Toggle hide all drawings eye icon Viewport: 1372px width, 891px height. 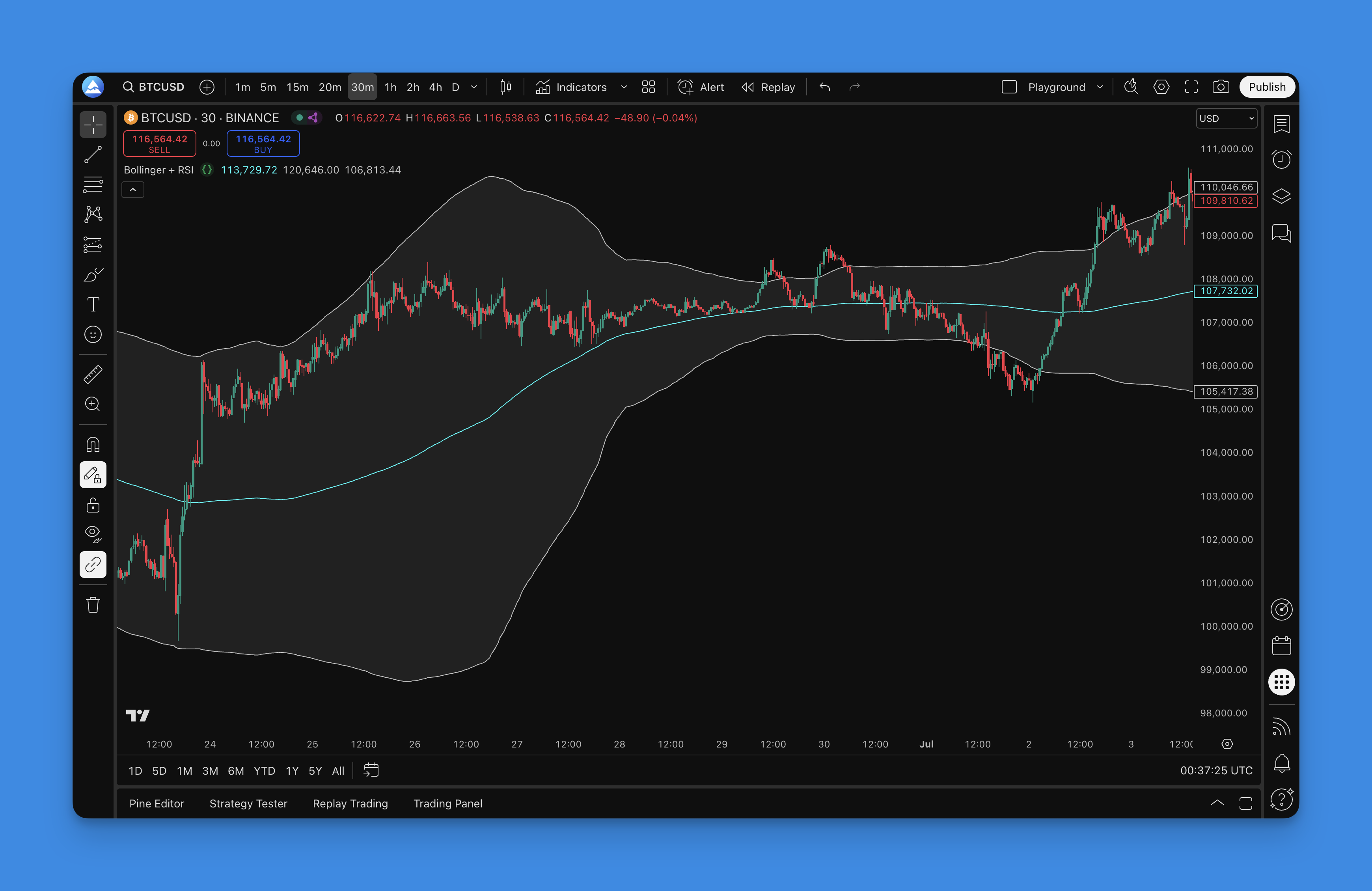tap(93, 534)
